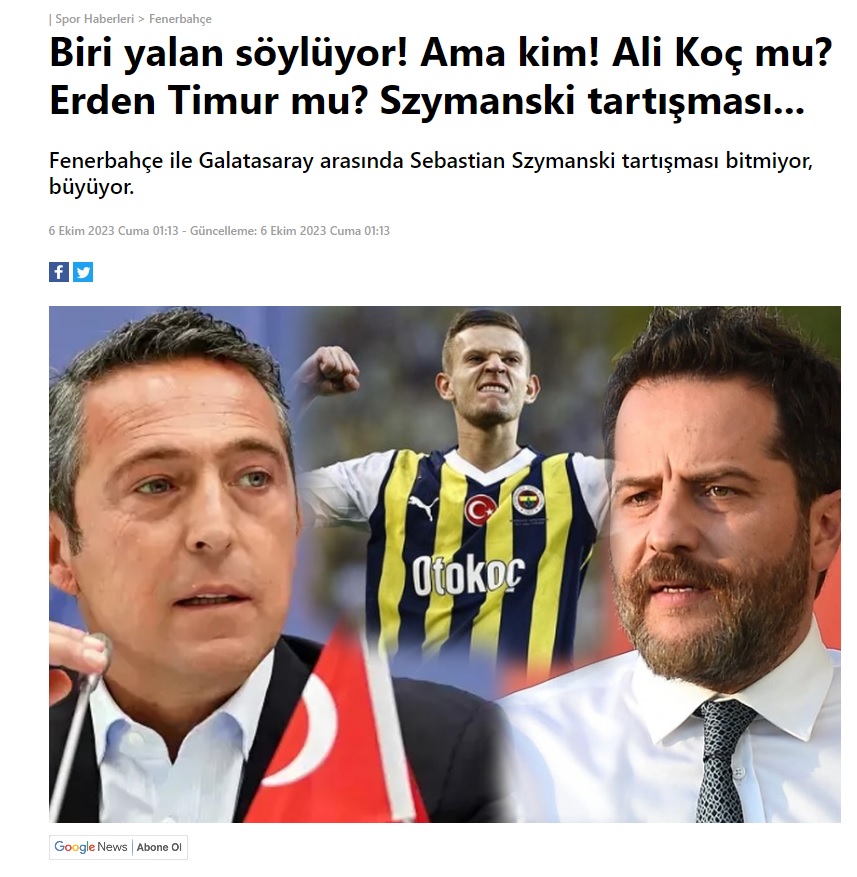Click the Otokoç sponsor text on the jersey
This screenshot has height=877, width=857.
[468, 573]
